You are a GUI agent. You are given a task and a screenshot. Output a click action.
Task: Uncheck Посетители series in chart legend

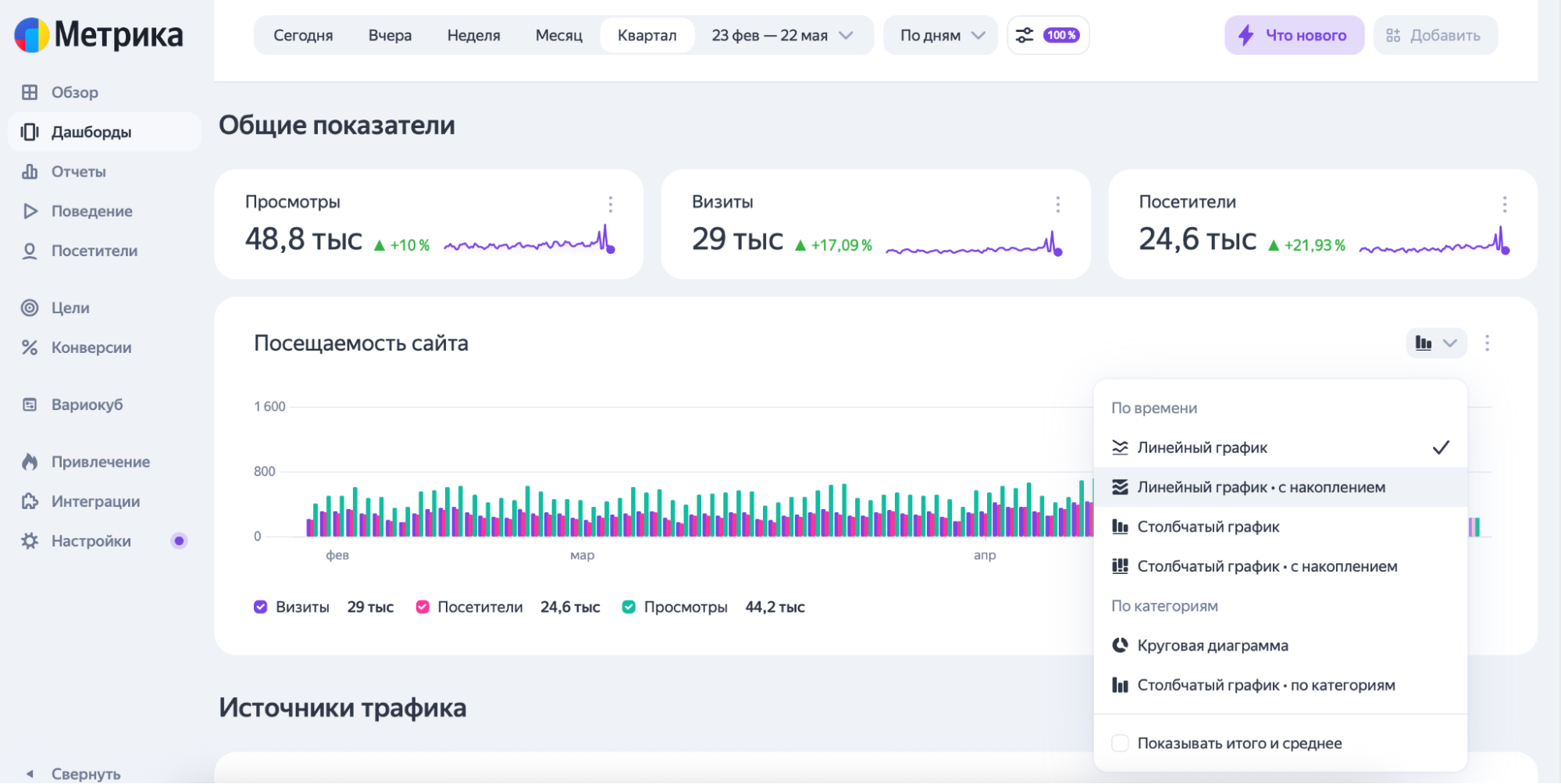click(422, 607)
